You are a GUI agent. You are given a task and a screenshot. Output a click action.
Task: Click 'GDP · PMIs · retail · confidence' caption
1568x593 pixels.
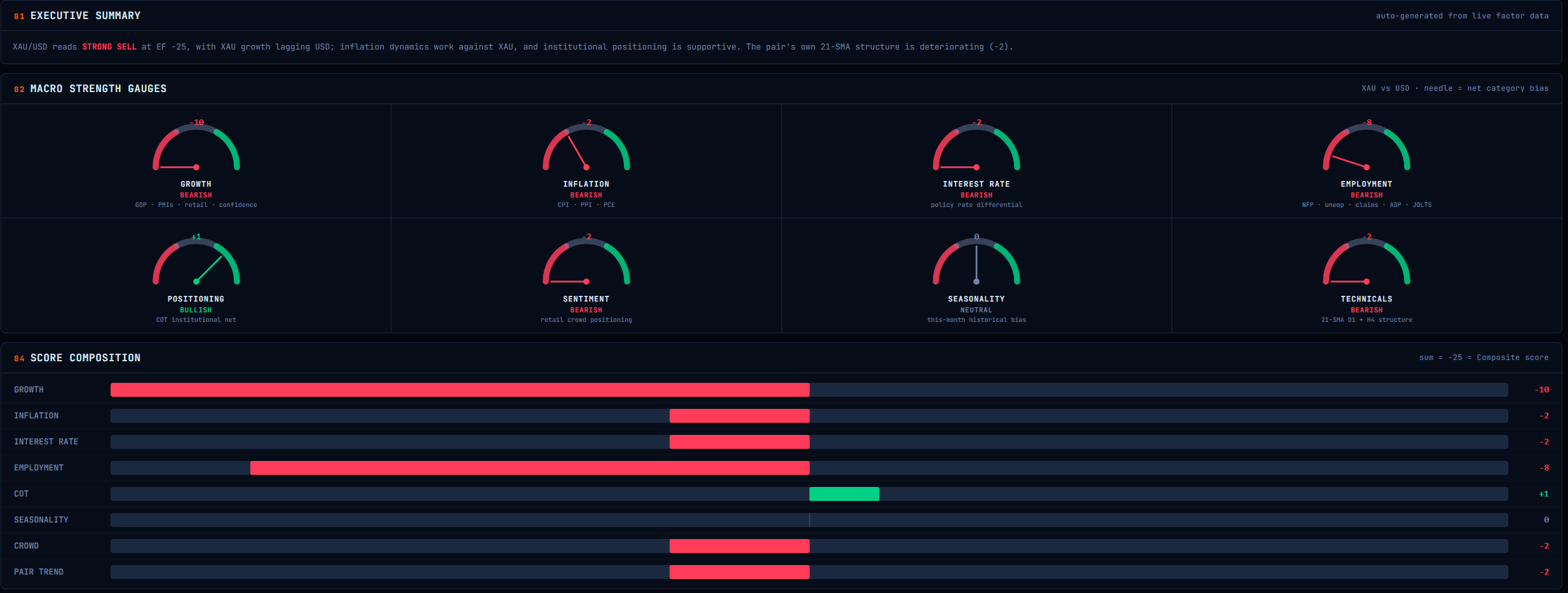pyautogui.click(x=196, y=205)
